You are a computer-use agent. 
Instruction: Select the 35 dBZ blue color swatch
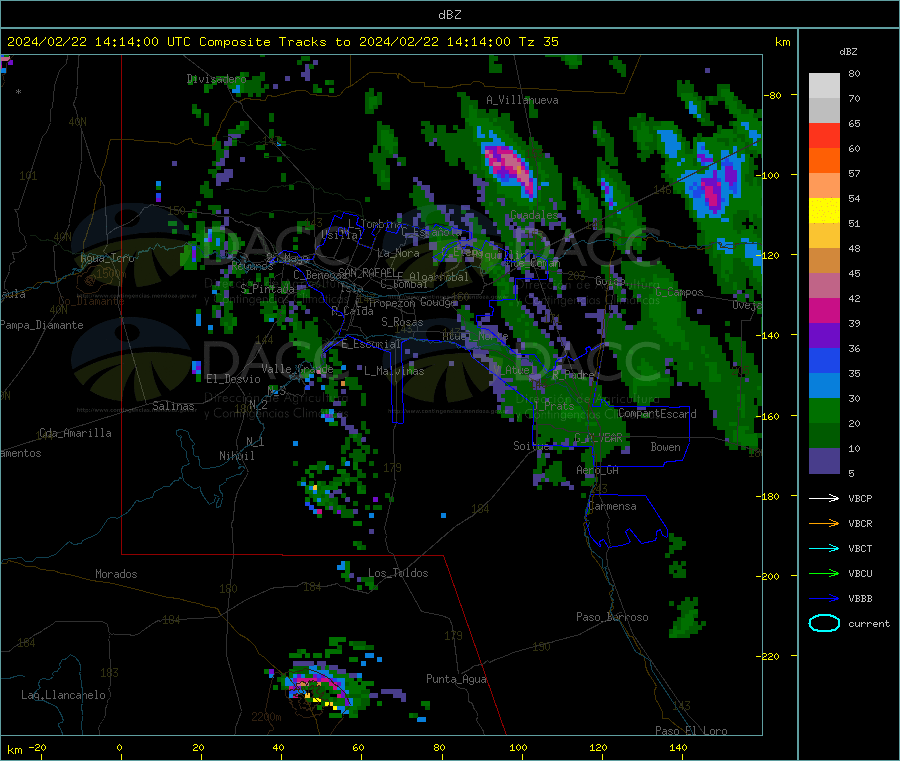click(x=824, y=360)
